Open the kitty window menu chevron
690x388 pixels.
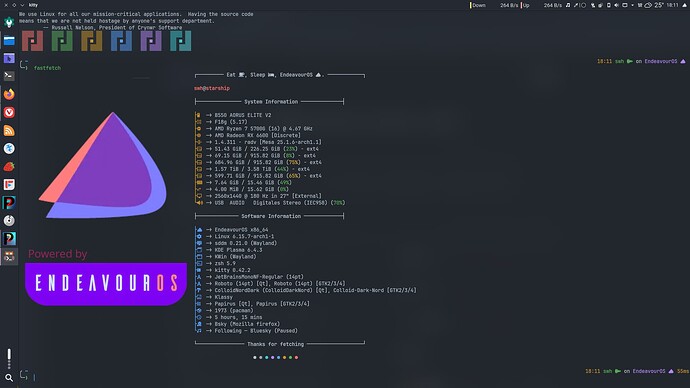[22, 5]
